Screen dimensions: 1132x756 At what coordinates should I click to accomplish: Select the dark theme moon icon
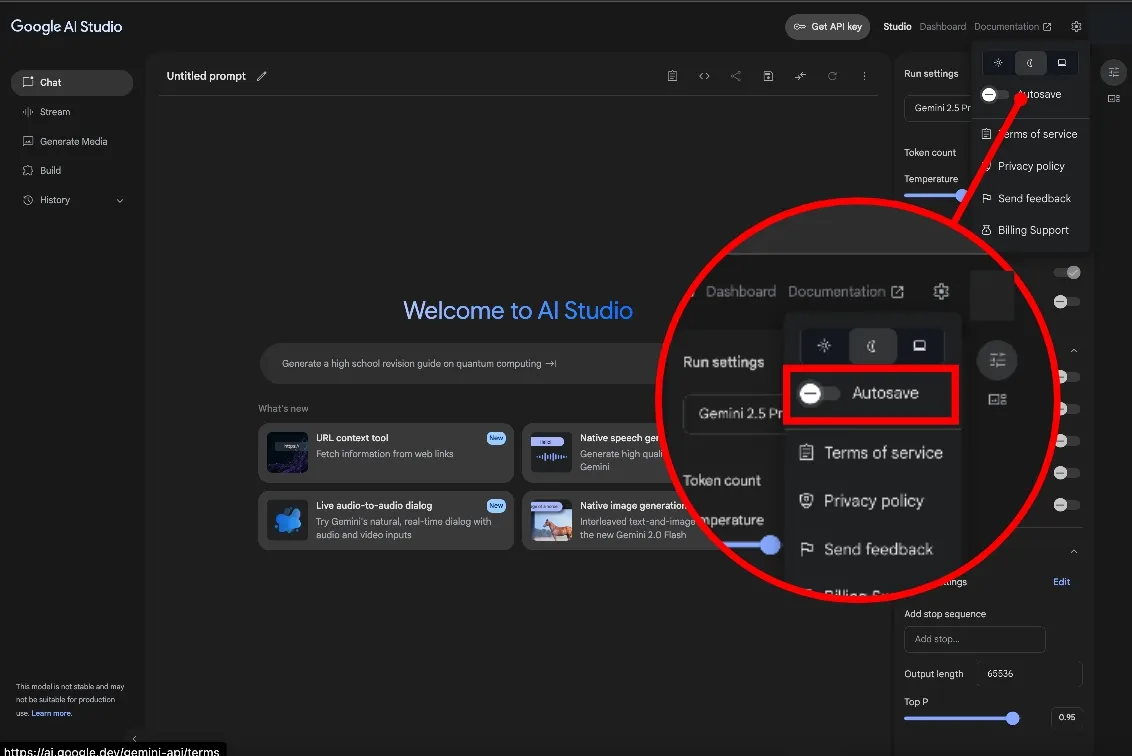pos(1030,63)
